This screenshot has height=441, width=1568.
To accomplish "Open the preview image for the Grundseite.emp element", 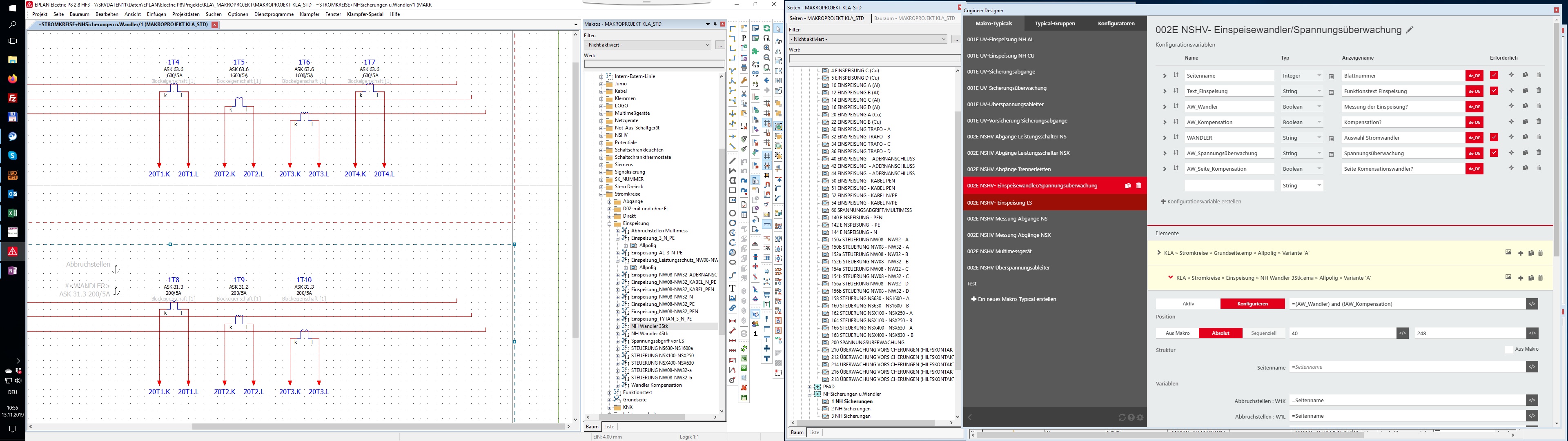I will tap(1508, 253).
